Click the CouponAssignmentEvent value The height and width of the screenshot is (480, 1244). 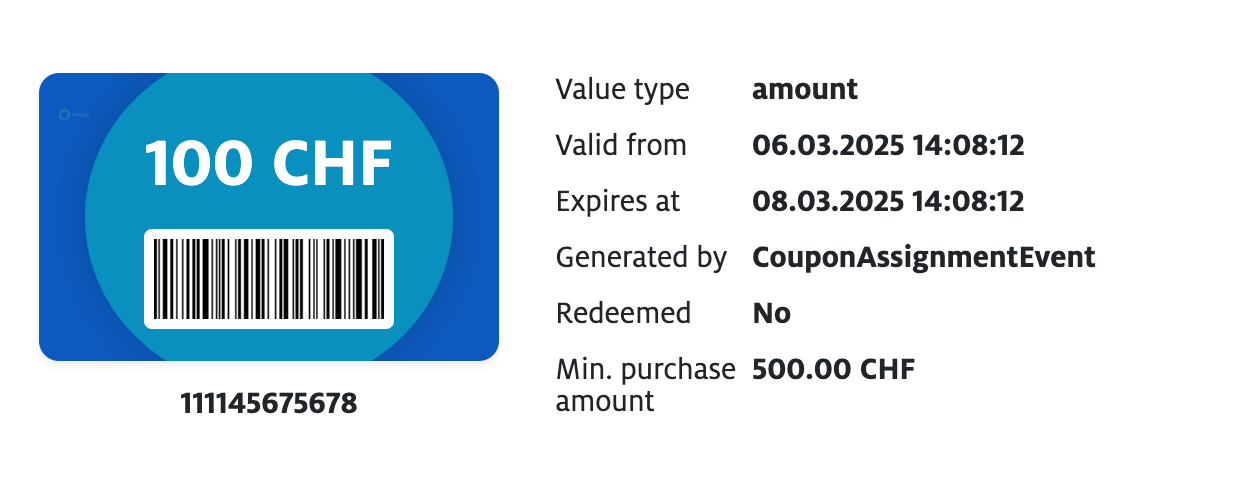pyautogui.click(x=923, y=258)
